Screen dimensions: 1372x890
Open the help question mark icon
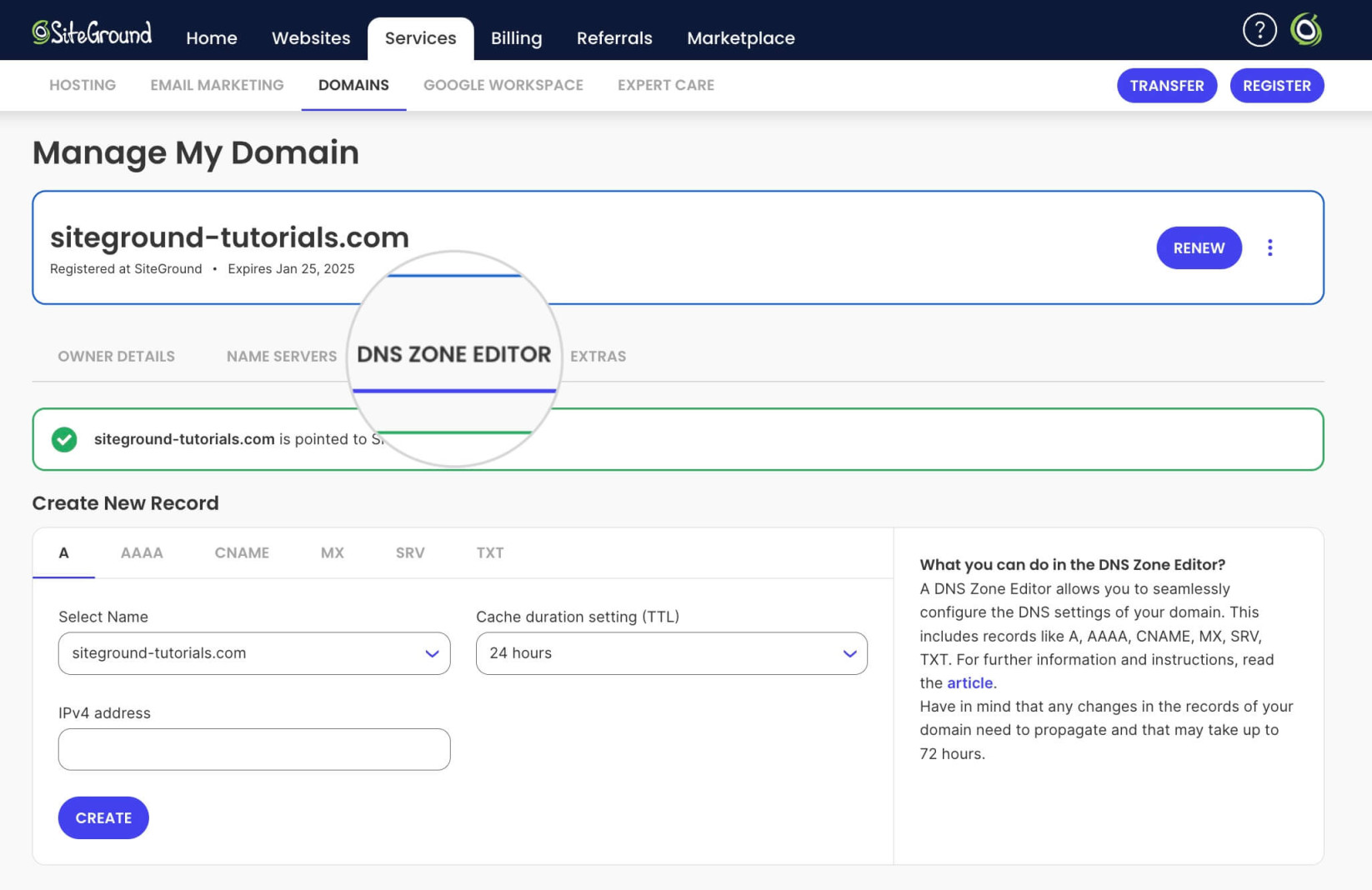point(1259,30)
